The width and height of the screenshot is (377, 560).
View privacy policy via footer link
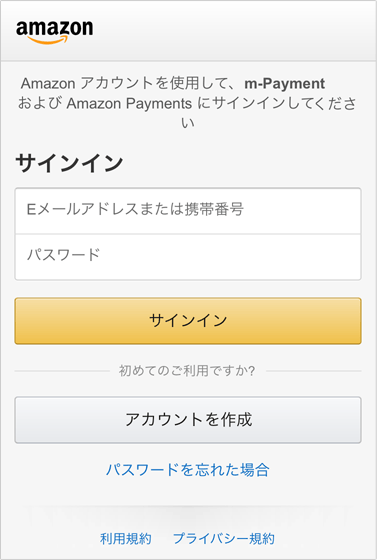click(224, 539)
